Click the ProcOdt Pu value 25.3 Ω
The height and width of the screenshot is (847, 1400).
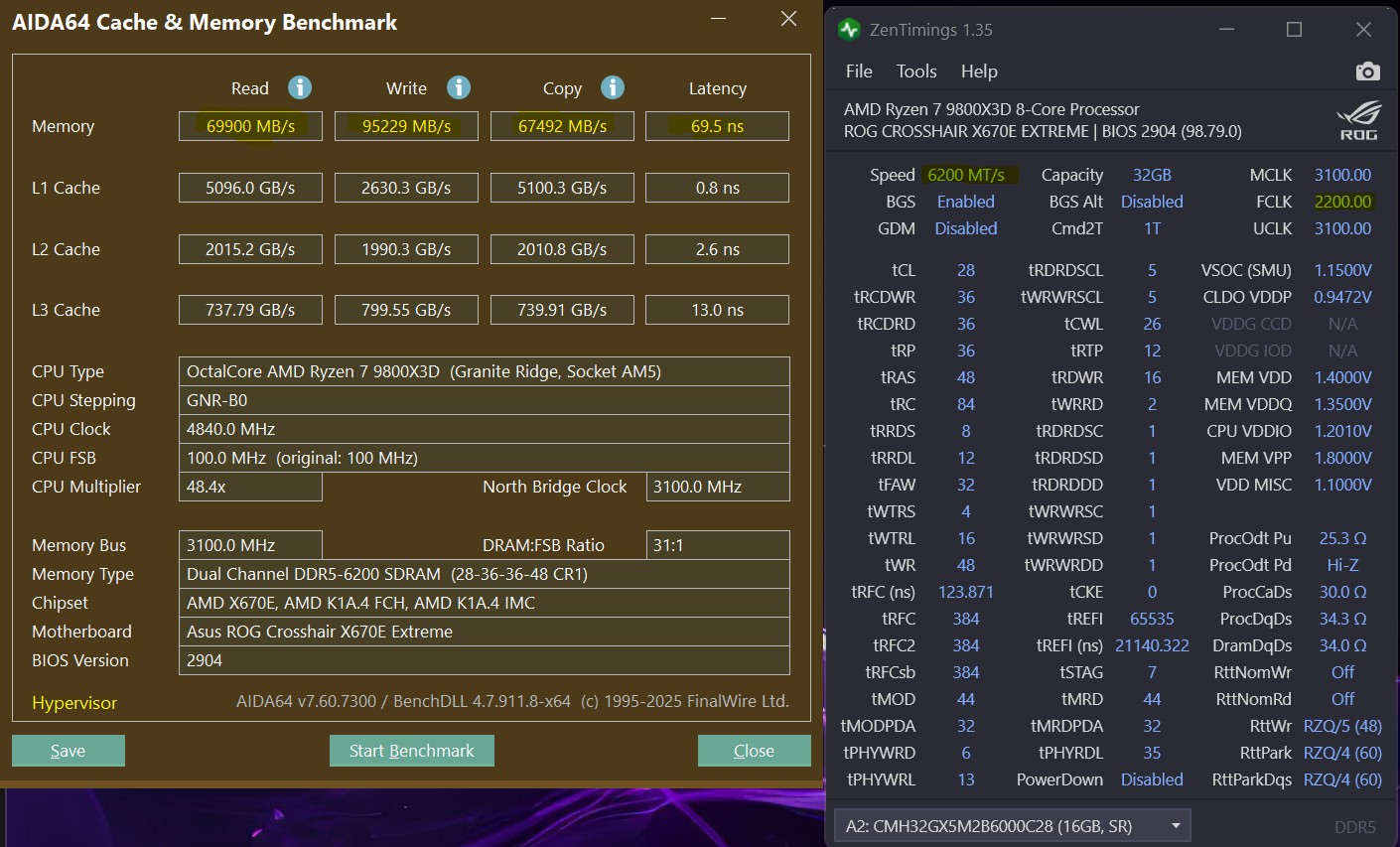[x=1342, y=538]
